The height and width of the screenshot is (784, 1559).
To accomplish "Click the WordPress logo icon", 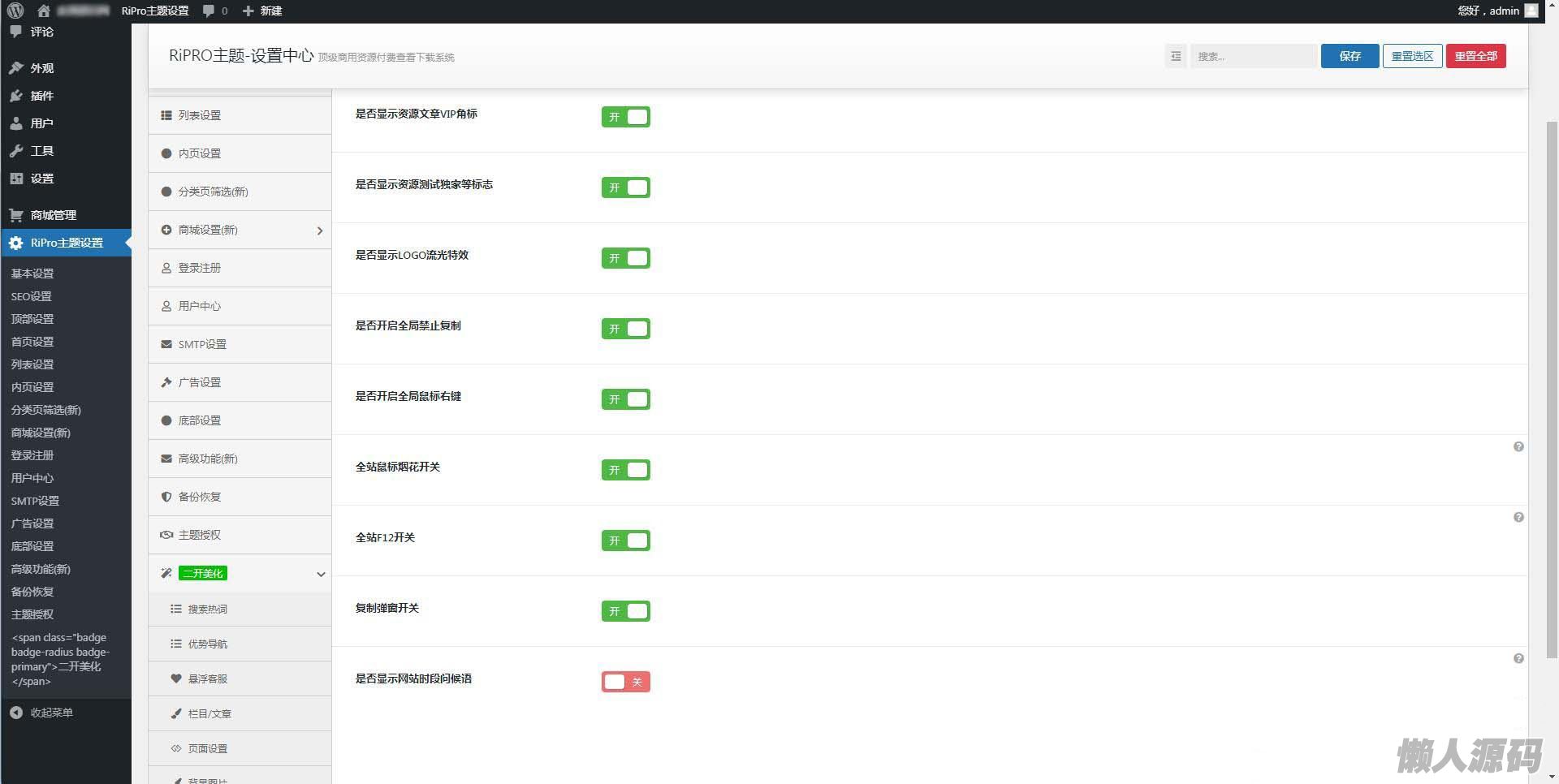I will coord(15,11).
